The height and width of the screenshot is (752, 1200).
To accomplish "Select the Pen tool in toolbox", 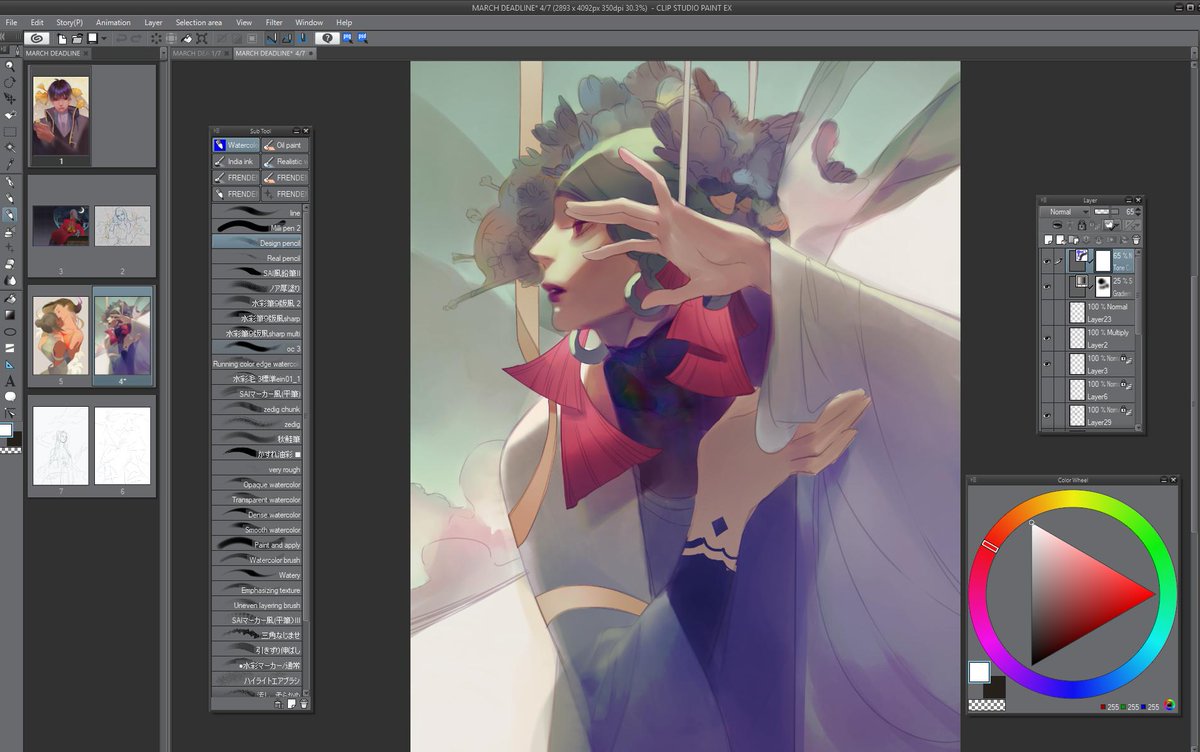I will click(x=10, y=182).
